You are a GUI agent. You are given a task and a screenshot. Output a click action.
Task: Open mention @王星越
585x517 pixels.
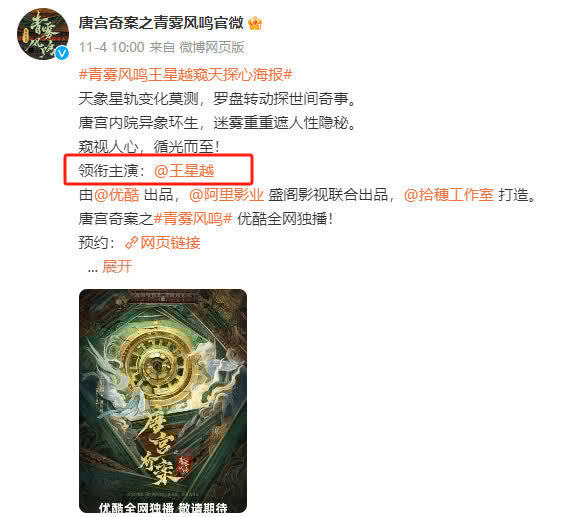coord(184,170)
